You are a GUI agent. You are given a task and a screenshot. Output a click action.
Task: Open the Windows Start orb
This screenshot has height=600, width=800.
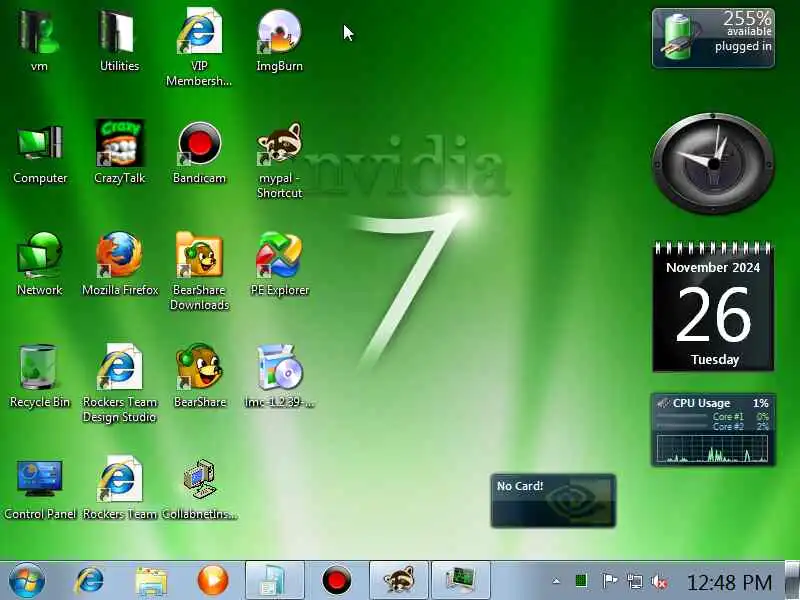[27, 581]
